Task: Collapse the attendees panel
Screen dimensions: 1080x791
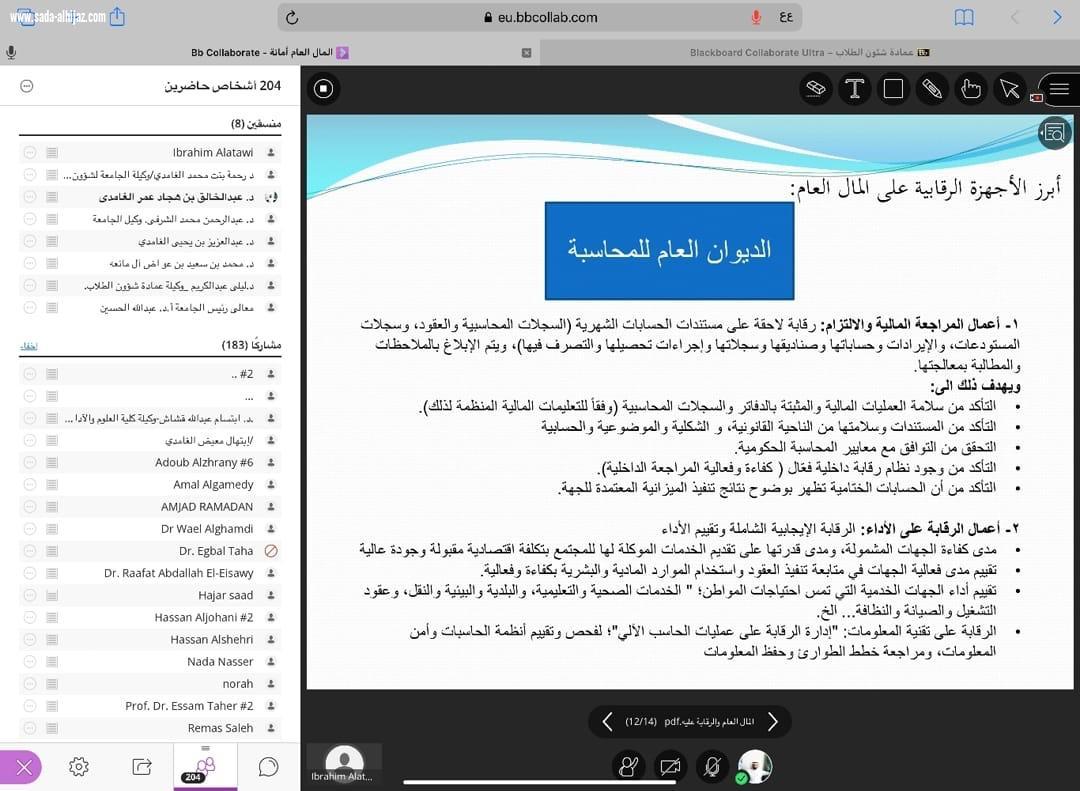Action: [x=26, y=86]
